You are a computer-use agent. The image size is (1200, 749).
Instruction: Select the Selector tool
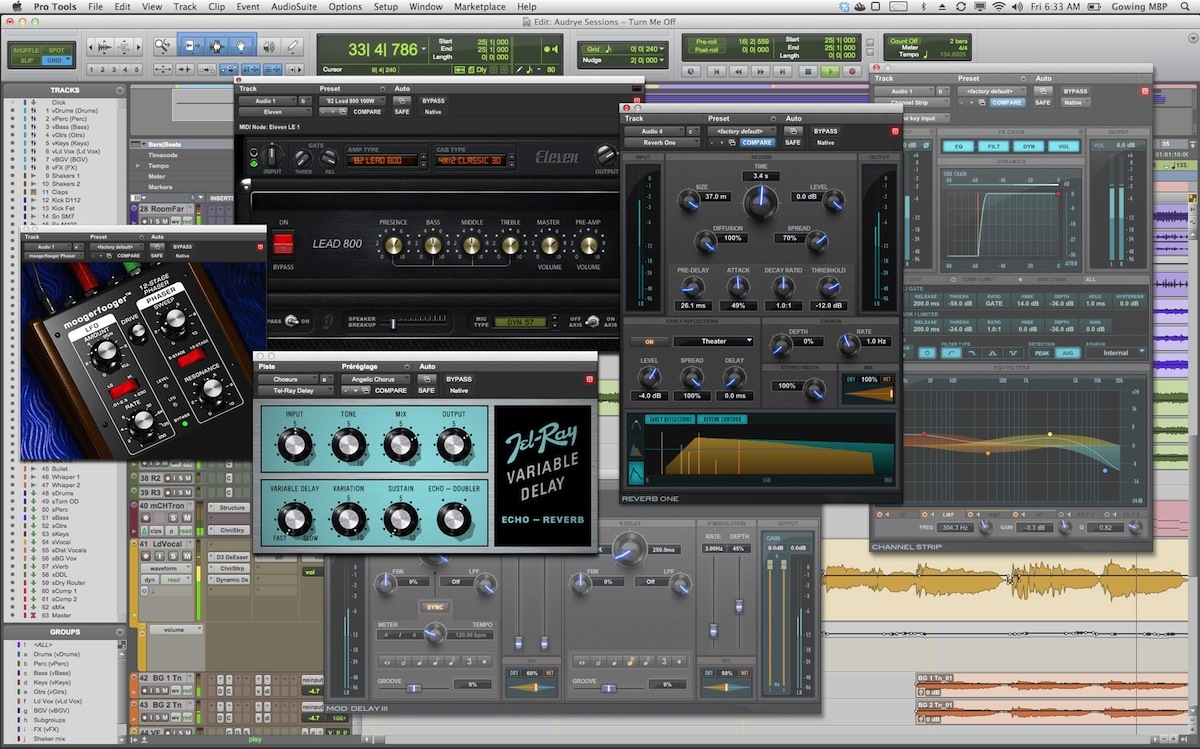tap(215, 46)
